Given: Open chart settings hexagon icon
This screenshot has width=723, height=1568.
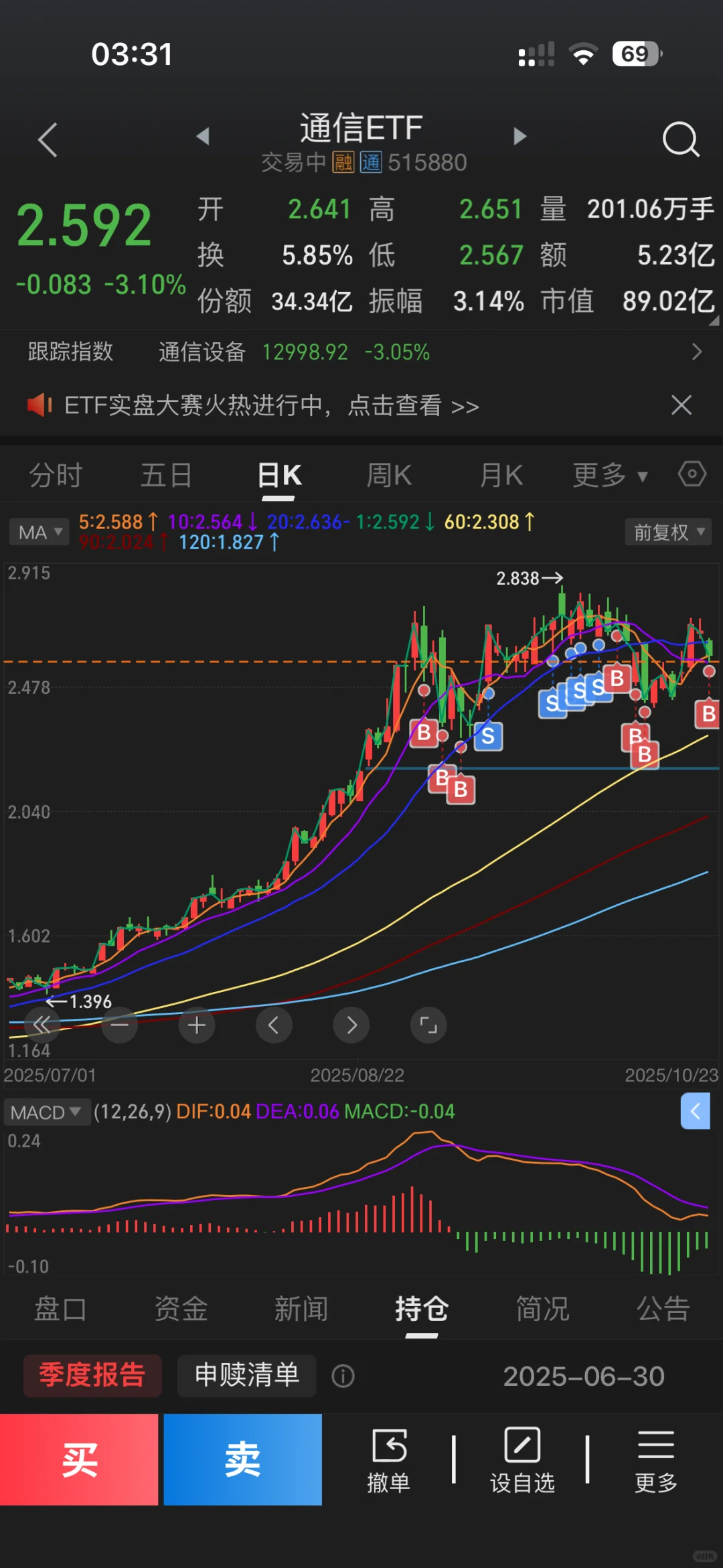Looking at the screenshot, I should point(692,474).
